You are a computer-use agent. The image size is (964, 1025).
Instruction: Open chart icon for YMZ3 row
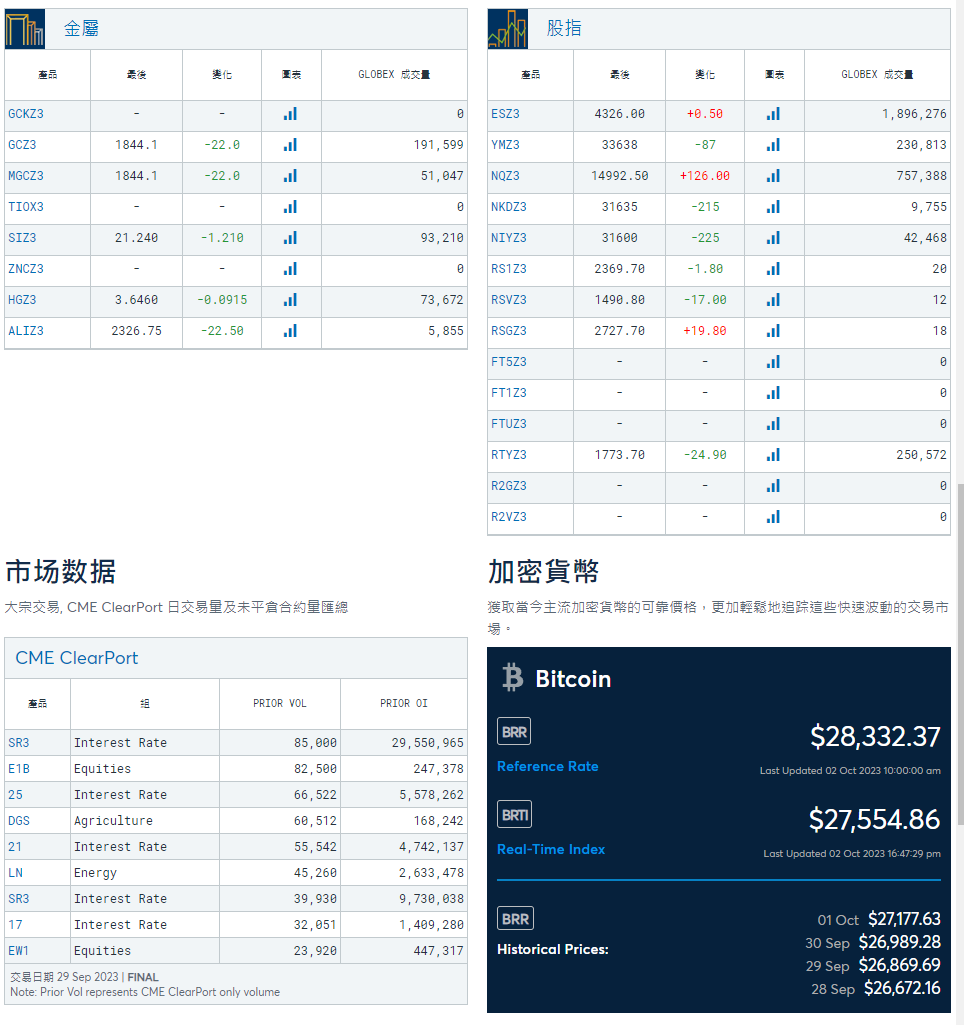(x=773, y=144)
